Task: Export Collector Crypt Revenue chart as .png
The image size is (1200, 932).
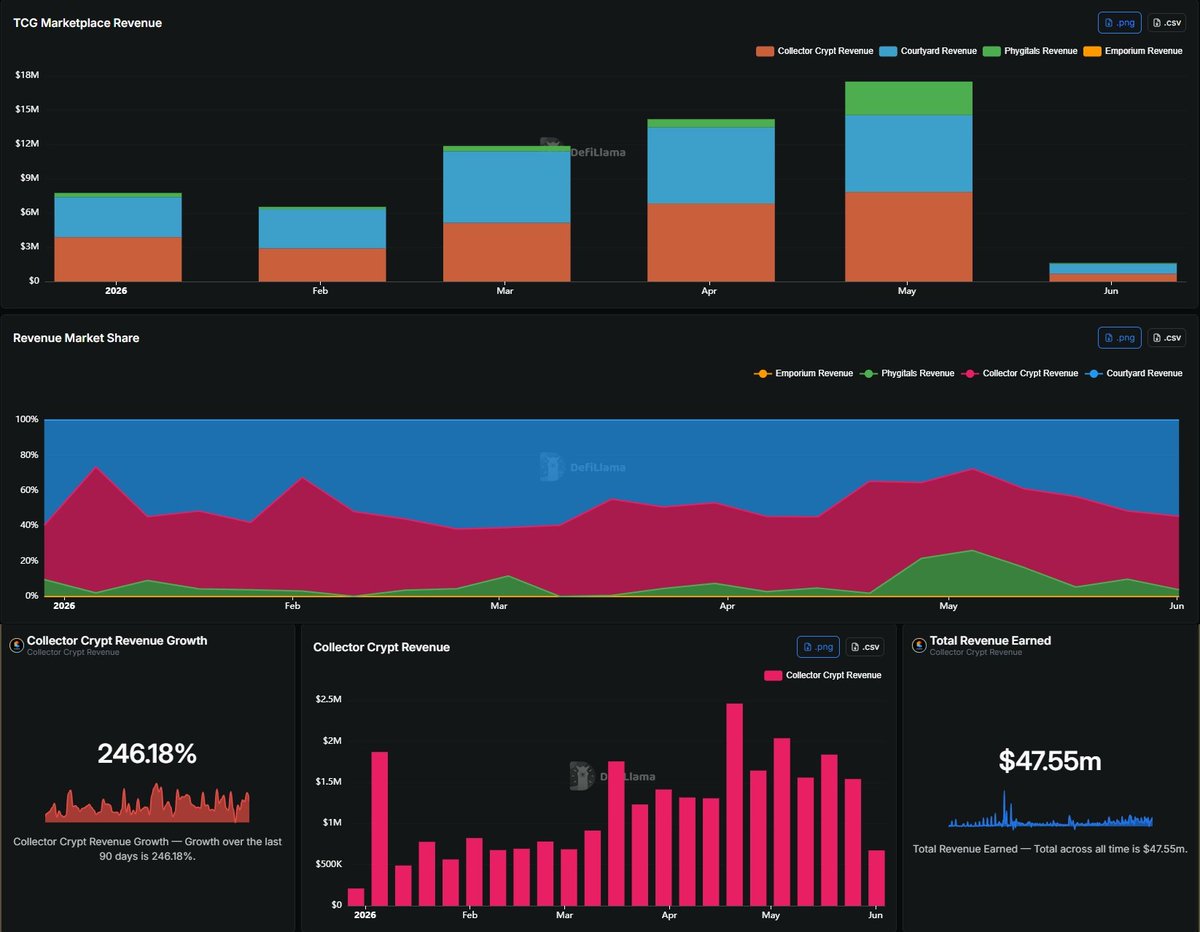Action: tap(818, 647)
